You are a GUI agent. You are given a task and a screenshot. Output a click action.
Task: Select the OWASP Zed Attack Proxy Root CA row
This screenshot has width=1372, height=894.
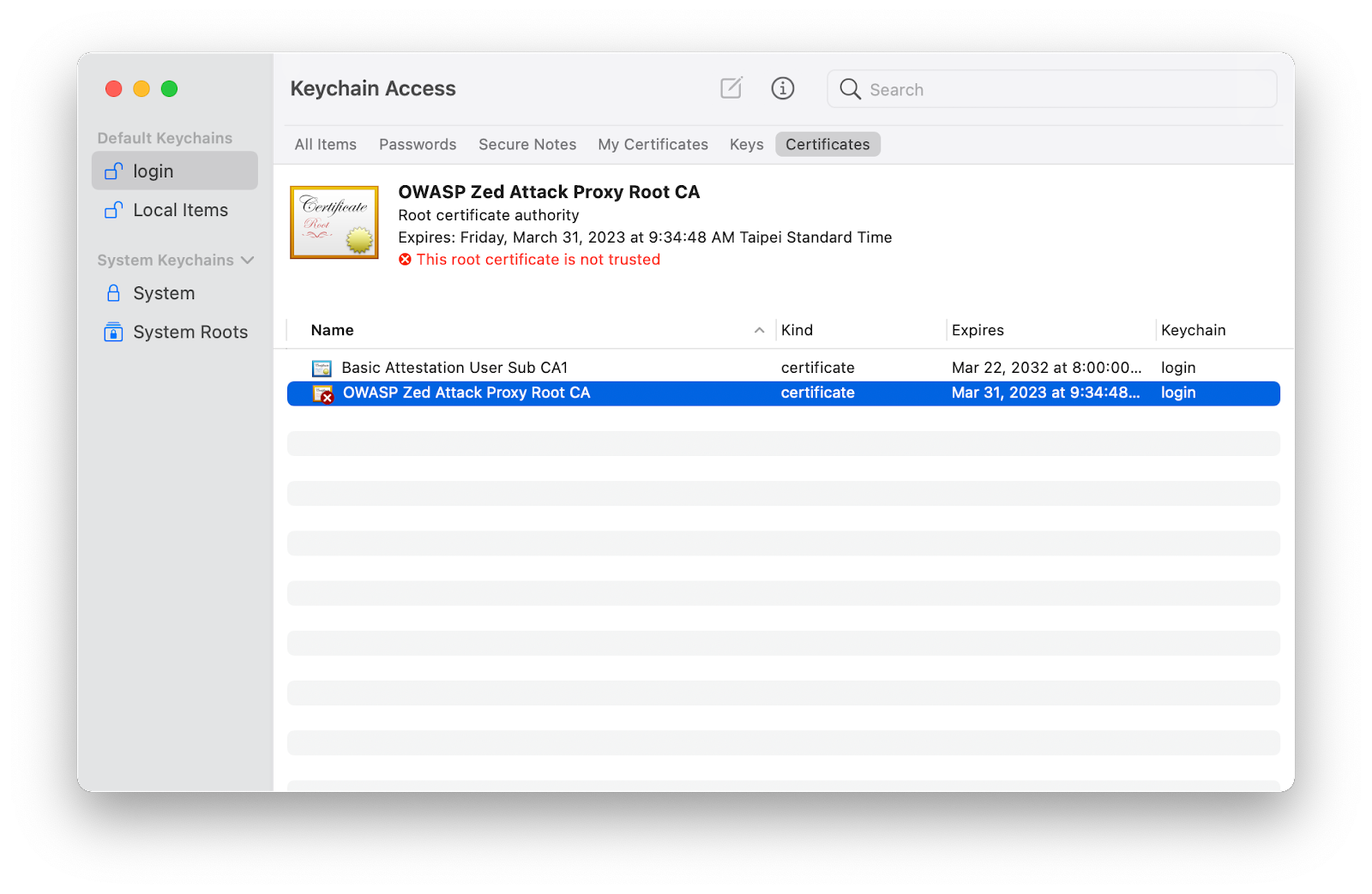pos(784,393)
